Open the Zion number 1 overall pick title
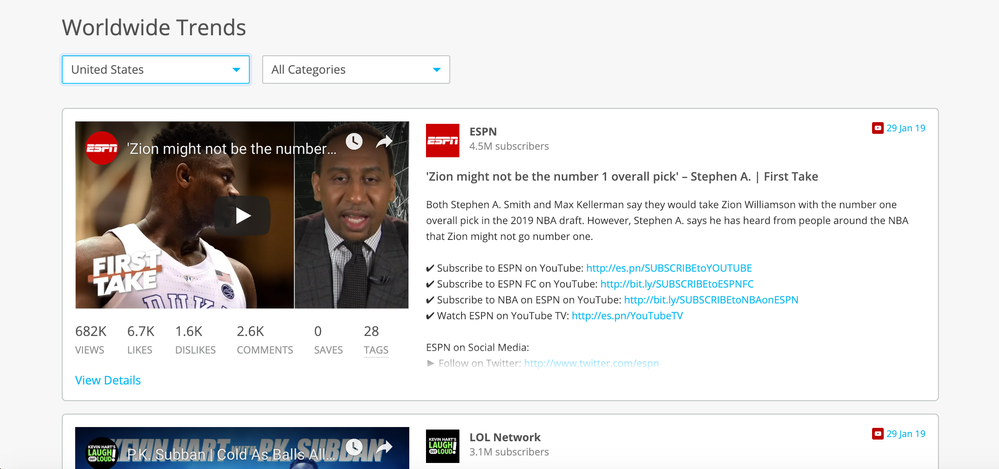 tap(622, 177)
